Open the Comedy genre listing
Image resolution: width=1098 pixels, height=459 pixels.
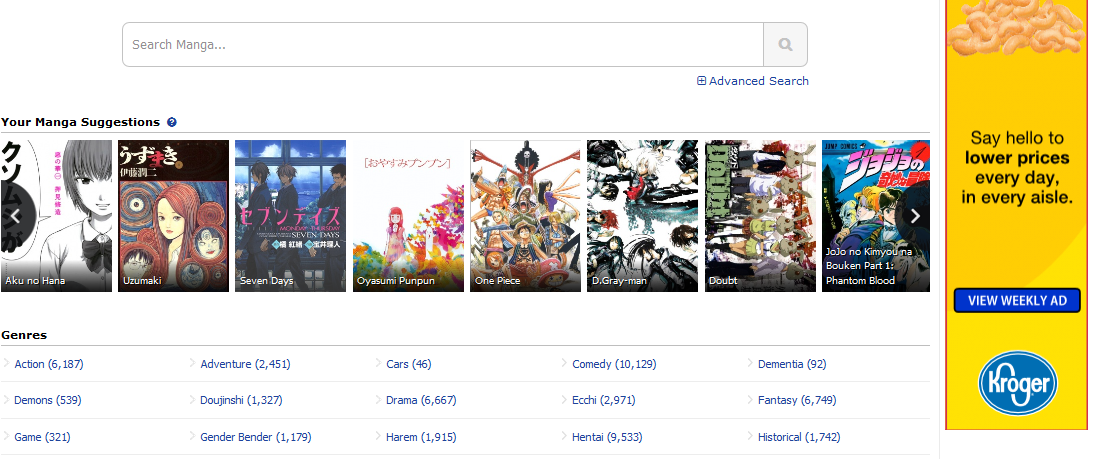pyautogui.click(x=613, y=364)
